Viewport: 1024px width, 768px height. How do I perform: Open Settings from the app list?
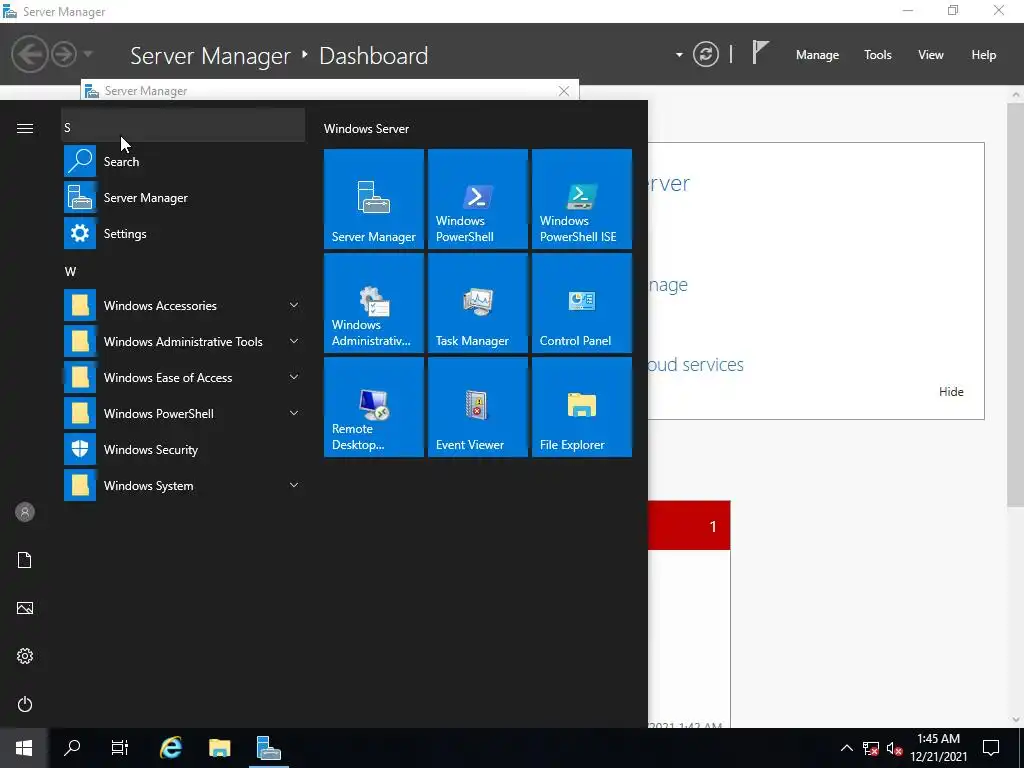[184, 233]
